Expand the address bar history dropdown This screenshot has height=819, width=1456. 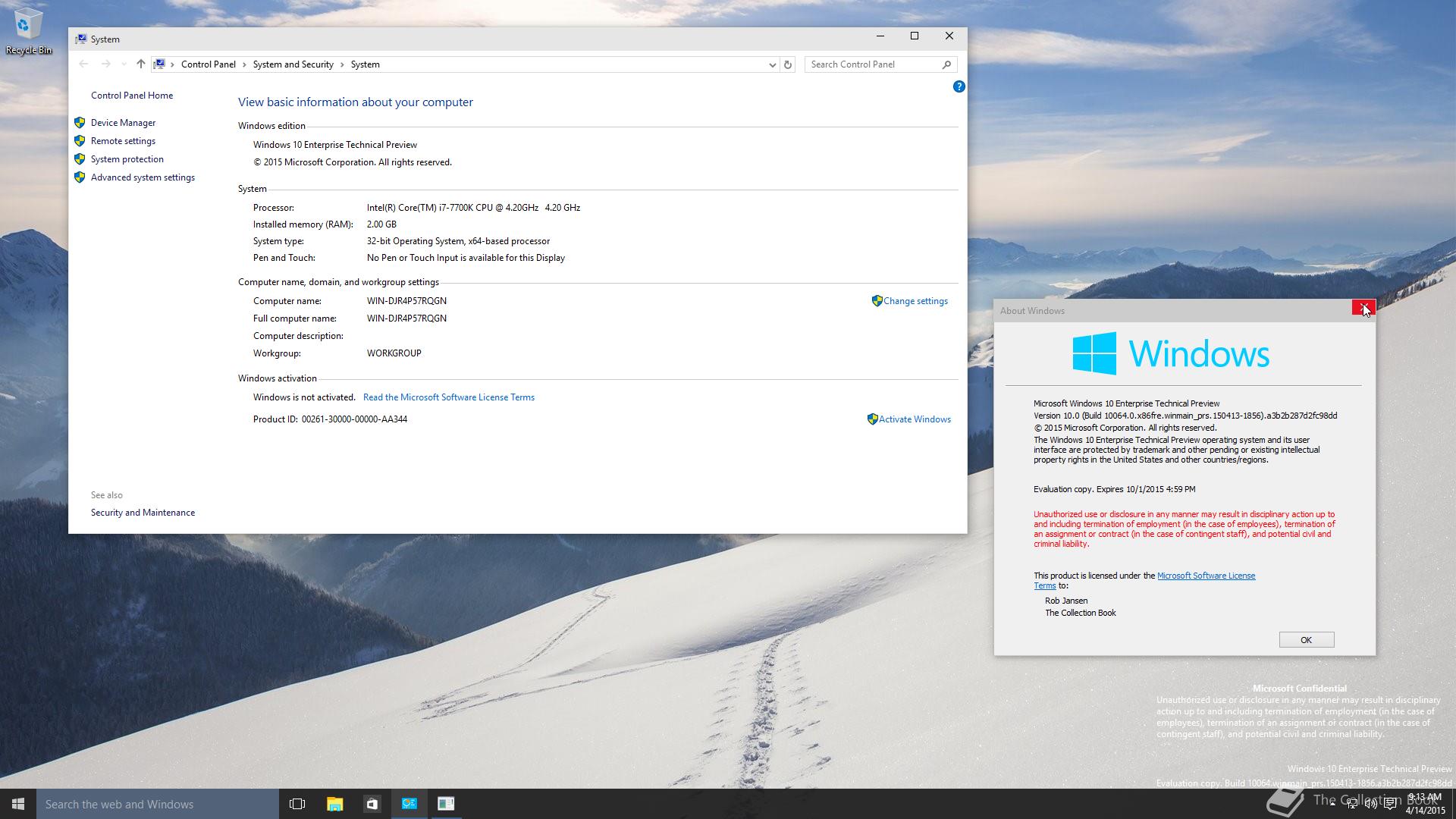tap(772, 64)
